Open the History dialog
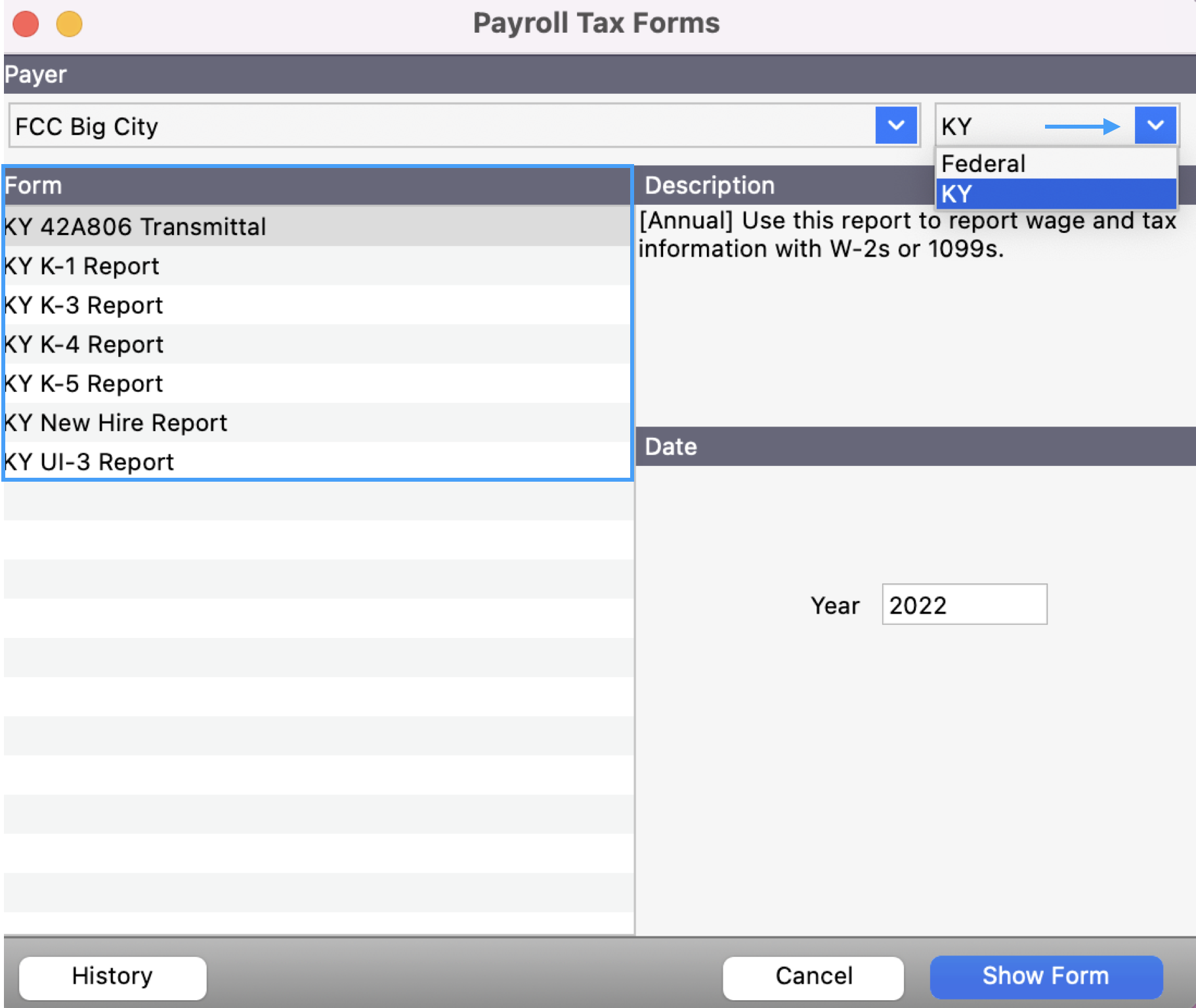This screenshot has width=1196, height=1008. click(x=112, y=976)
